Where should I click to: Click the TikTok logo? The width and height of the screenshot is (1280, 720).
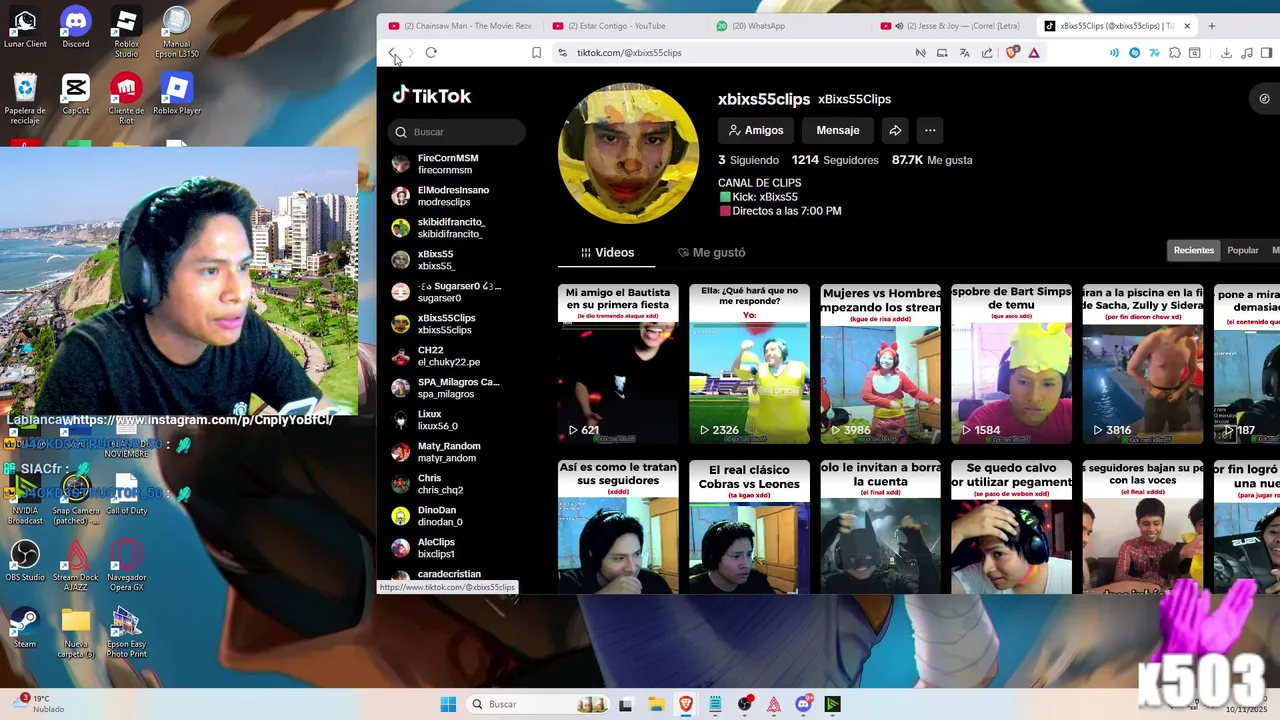(x=431, y=96)
